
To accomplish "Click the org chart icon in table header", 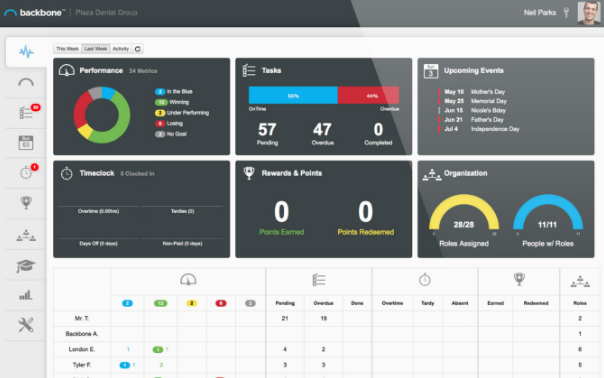I will pyautogui.click(x=580, y=282).
